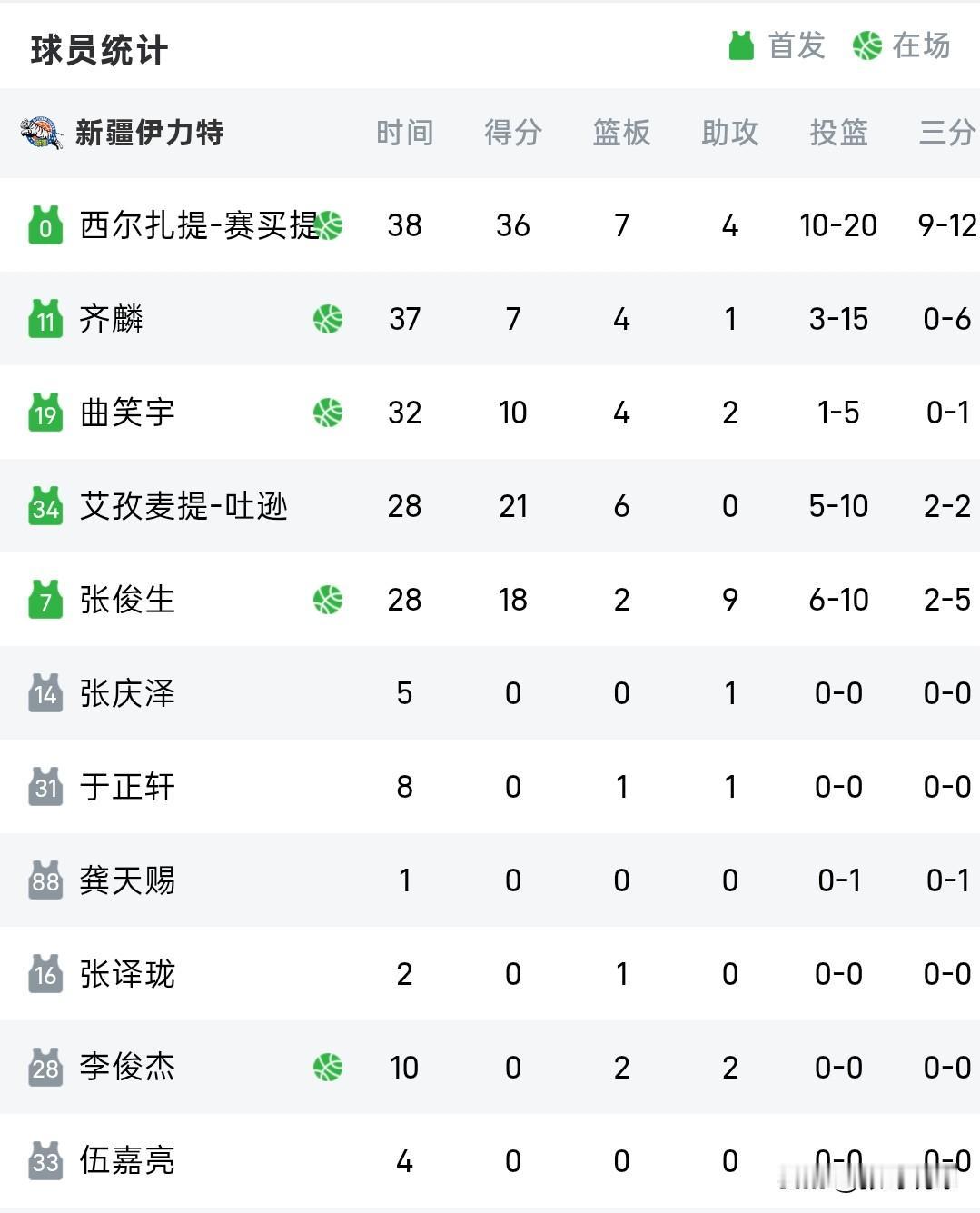Click on-court basketball icon beside 齐麟
980x1213 pixels.
(328, 319)
